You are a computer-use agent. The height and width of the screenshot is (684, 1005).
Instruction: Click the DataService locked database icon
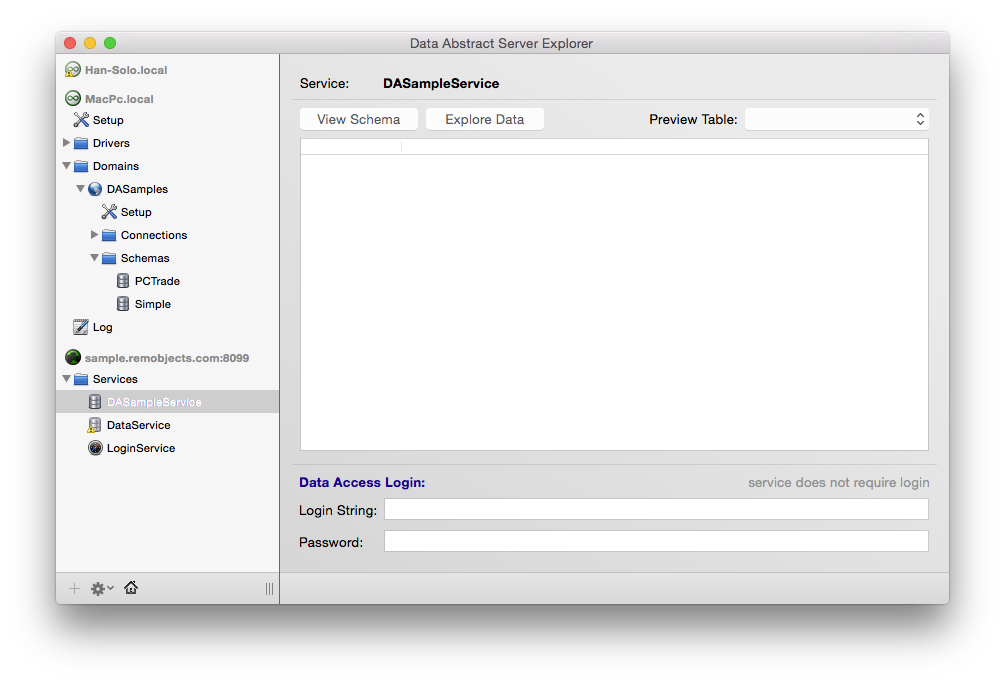click(94, 425)
